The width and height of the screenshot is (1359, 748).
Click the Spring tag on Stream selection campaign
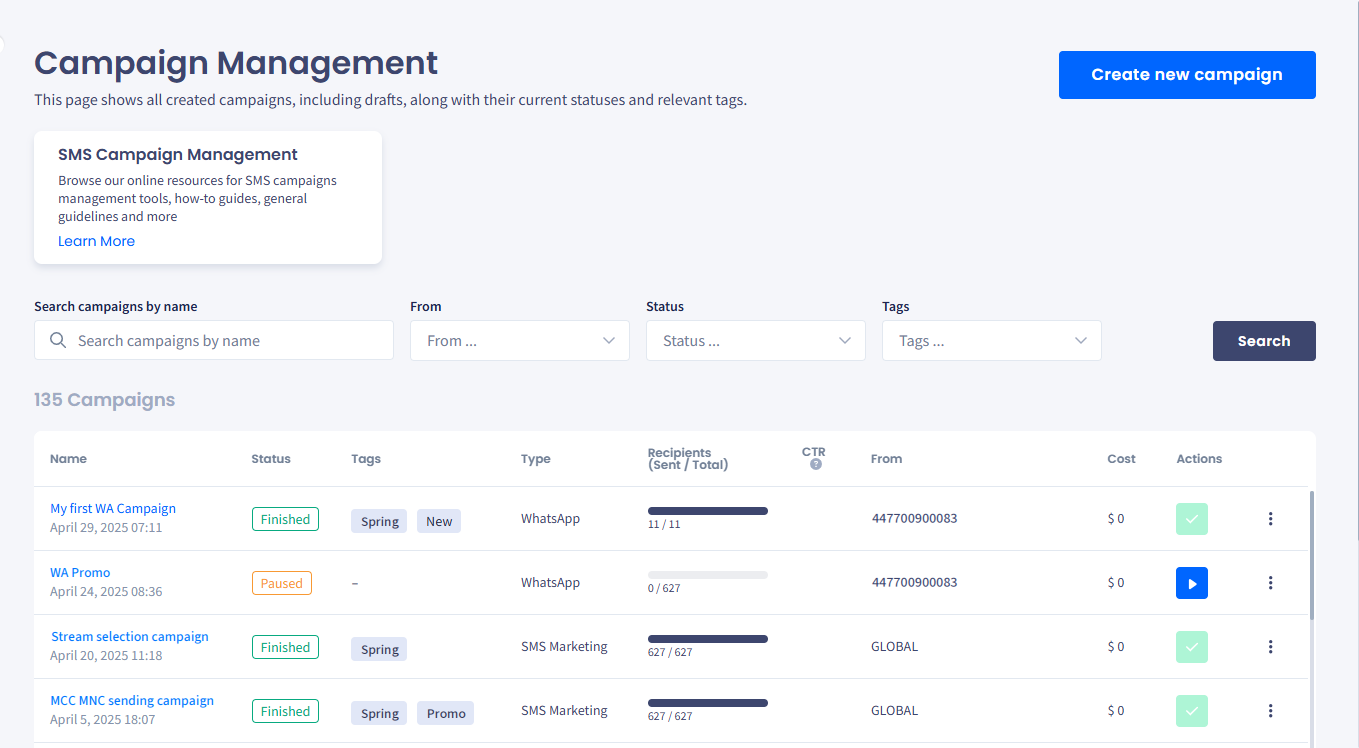pyautogui.click(x=379, y=649)
